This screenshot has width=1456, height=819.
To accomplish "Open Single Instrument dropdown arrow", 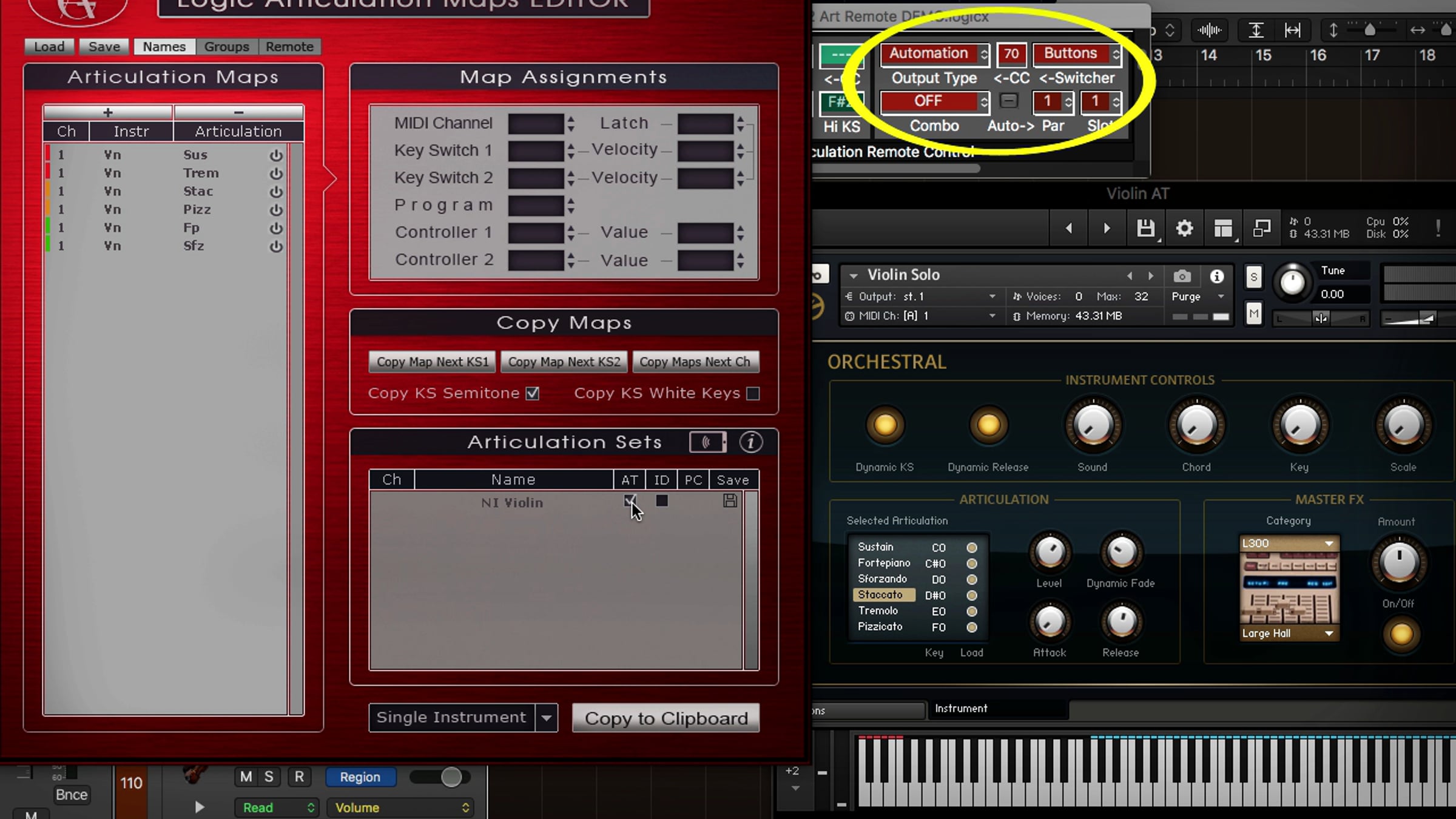I will (547, 718).
